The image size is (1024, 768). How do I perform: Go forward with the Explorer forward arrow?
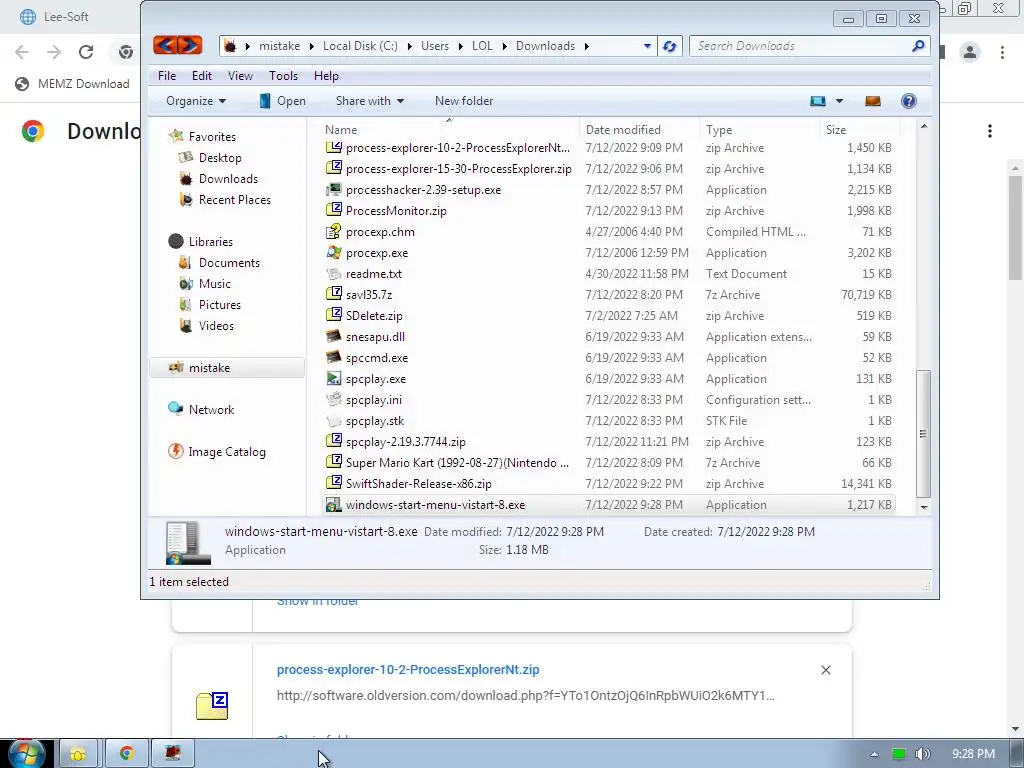190,45
